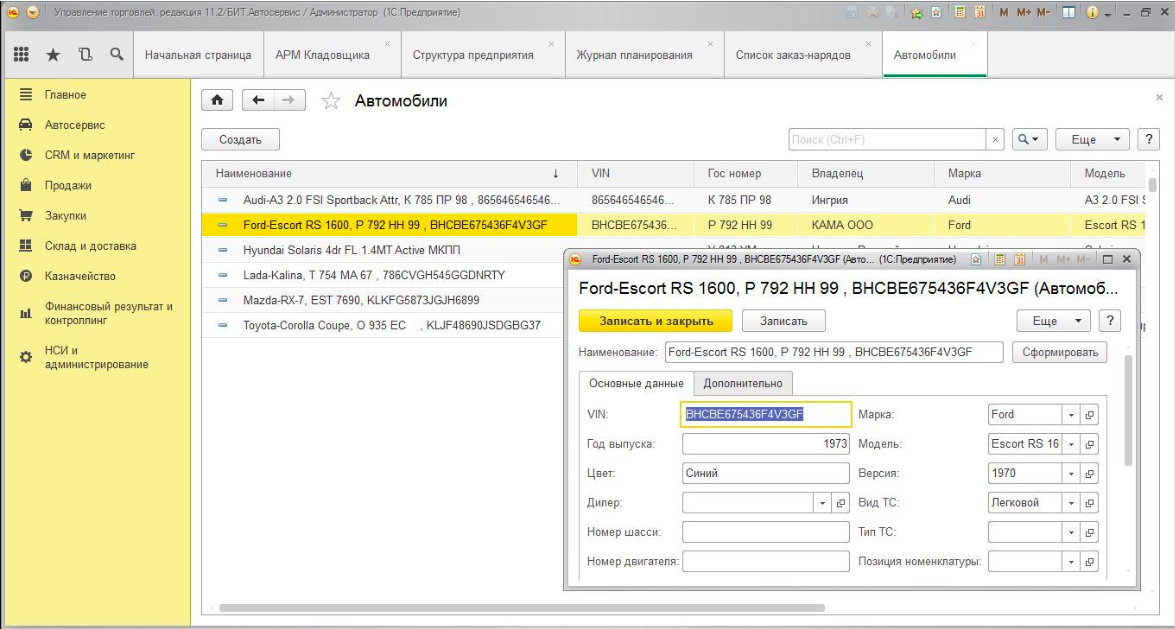Click the Создать button
1175x629 pixels.
240,140
